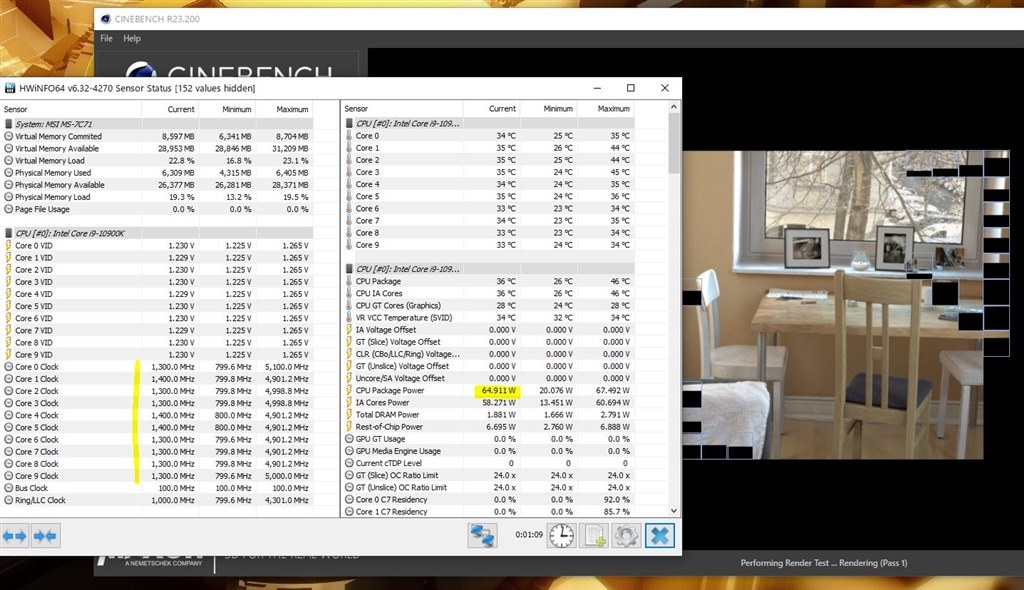This screenshot has width=1024, height=590.
Task: Select the GT (Unslice) OC Ratio Limit row
Action: click(x=487, y=487)
